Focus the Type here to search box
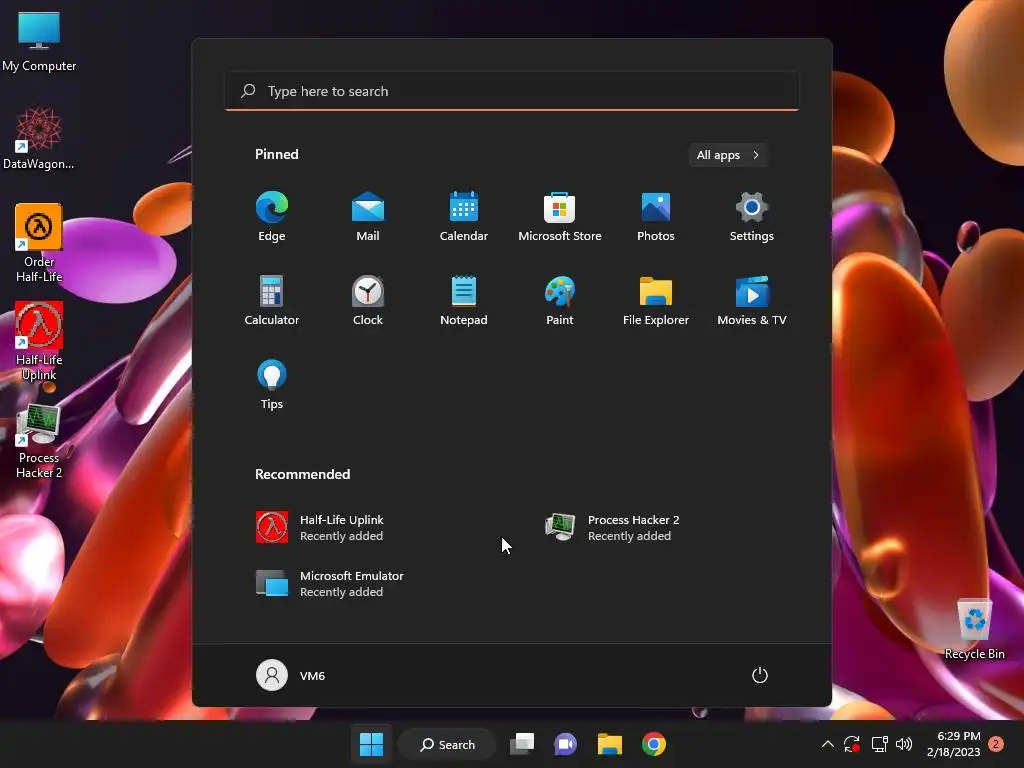Viewport: 1024px width, 768px height. click(x=512, y=91)
